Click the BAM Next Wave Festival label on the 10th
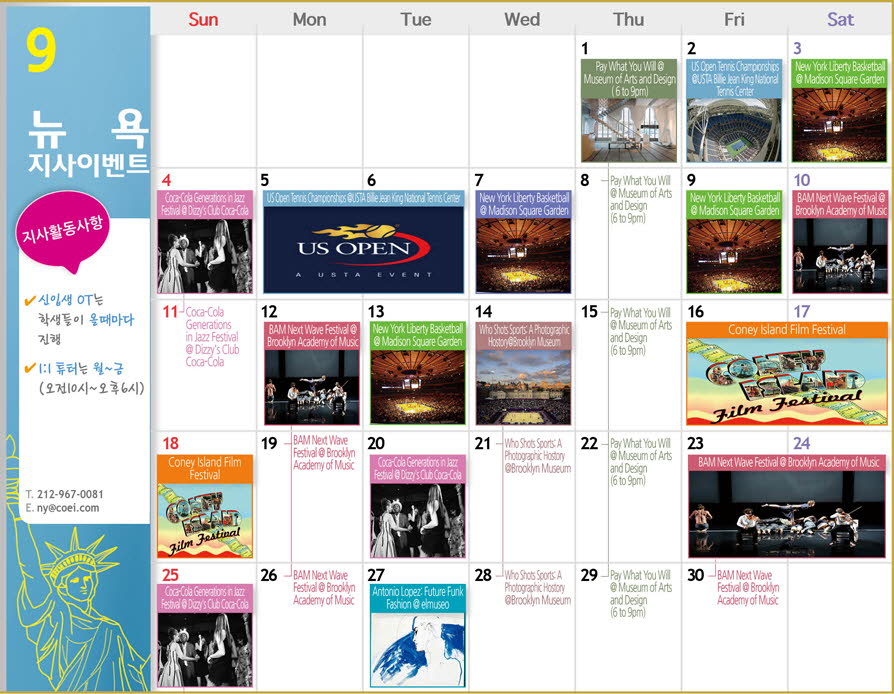Screen dimensions: 894x694 (840, 204)
